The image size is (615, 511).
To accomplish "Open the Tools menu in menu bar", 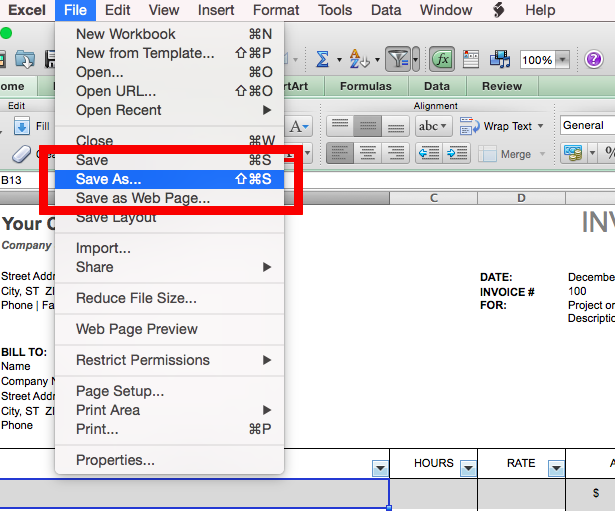I will (335, 10).
